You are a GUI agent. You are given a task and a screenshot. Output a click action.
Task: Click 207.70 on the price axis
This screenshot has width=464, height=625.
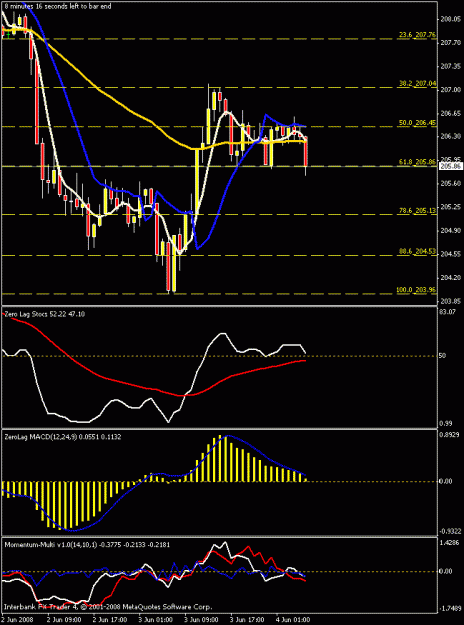tap(450, 42)
